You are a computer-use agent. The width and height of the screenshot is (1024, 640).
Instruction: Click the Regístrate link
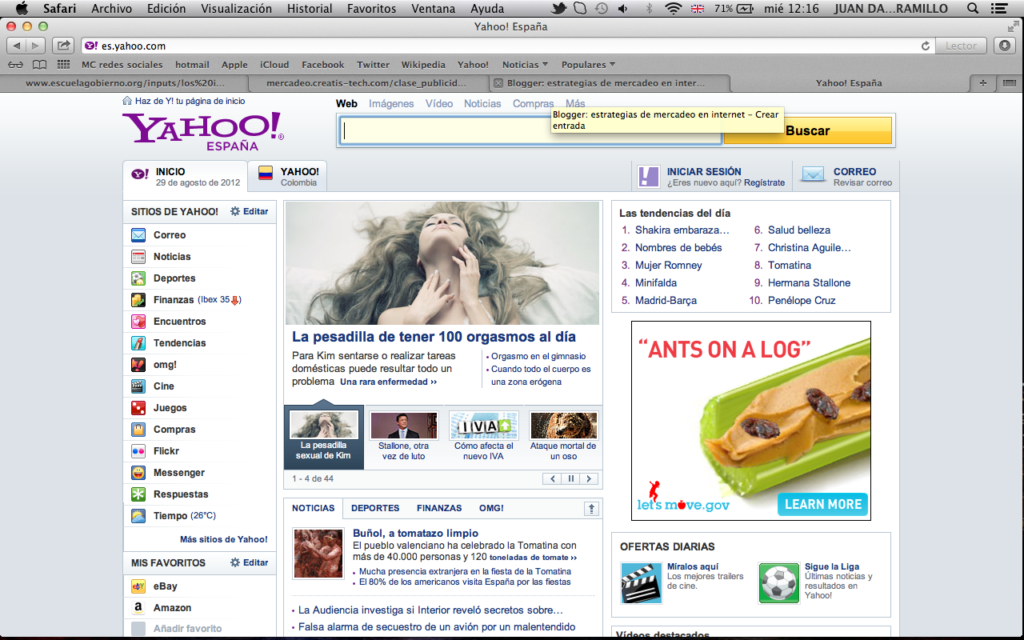[764, 183]
